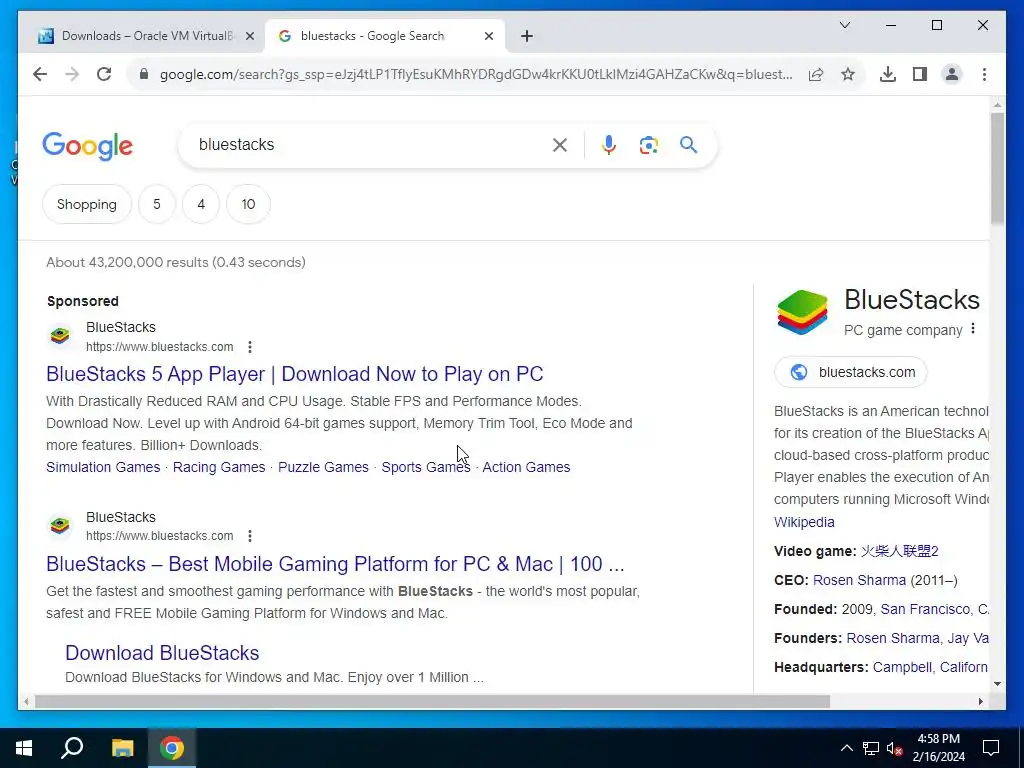
Task: Click the vertical page scrollbar thumb
Action: point(997,168)
